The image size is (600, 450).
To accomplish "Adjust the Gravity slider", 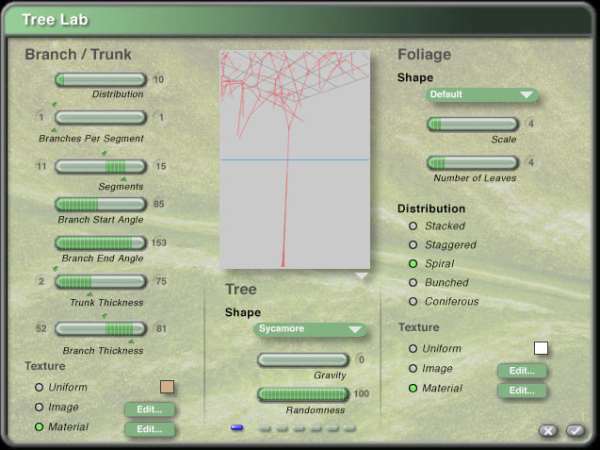I will (303, 360).
